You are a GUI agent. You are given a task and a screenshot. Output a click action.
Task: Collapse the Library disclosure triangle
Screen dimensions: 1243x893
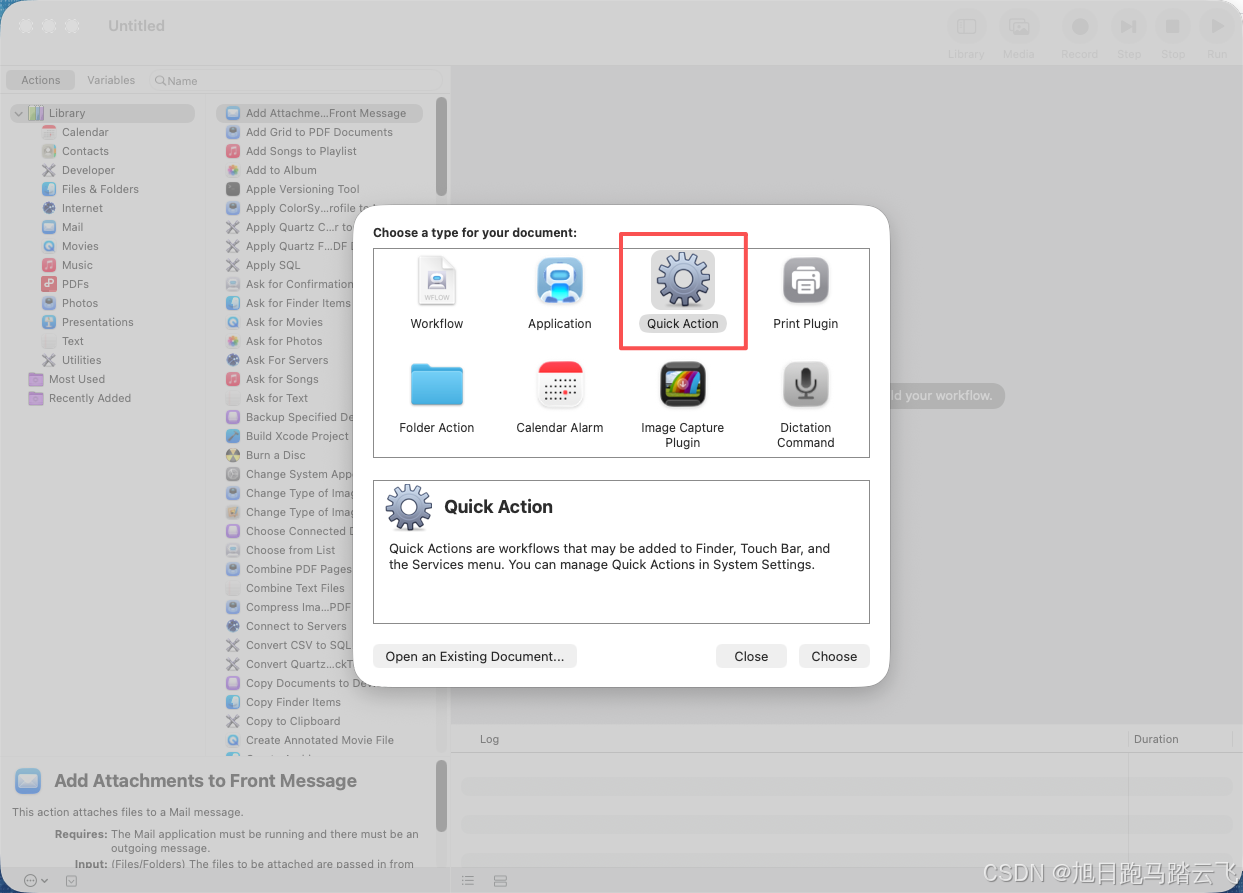[x=18, y=113]
